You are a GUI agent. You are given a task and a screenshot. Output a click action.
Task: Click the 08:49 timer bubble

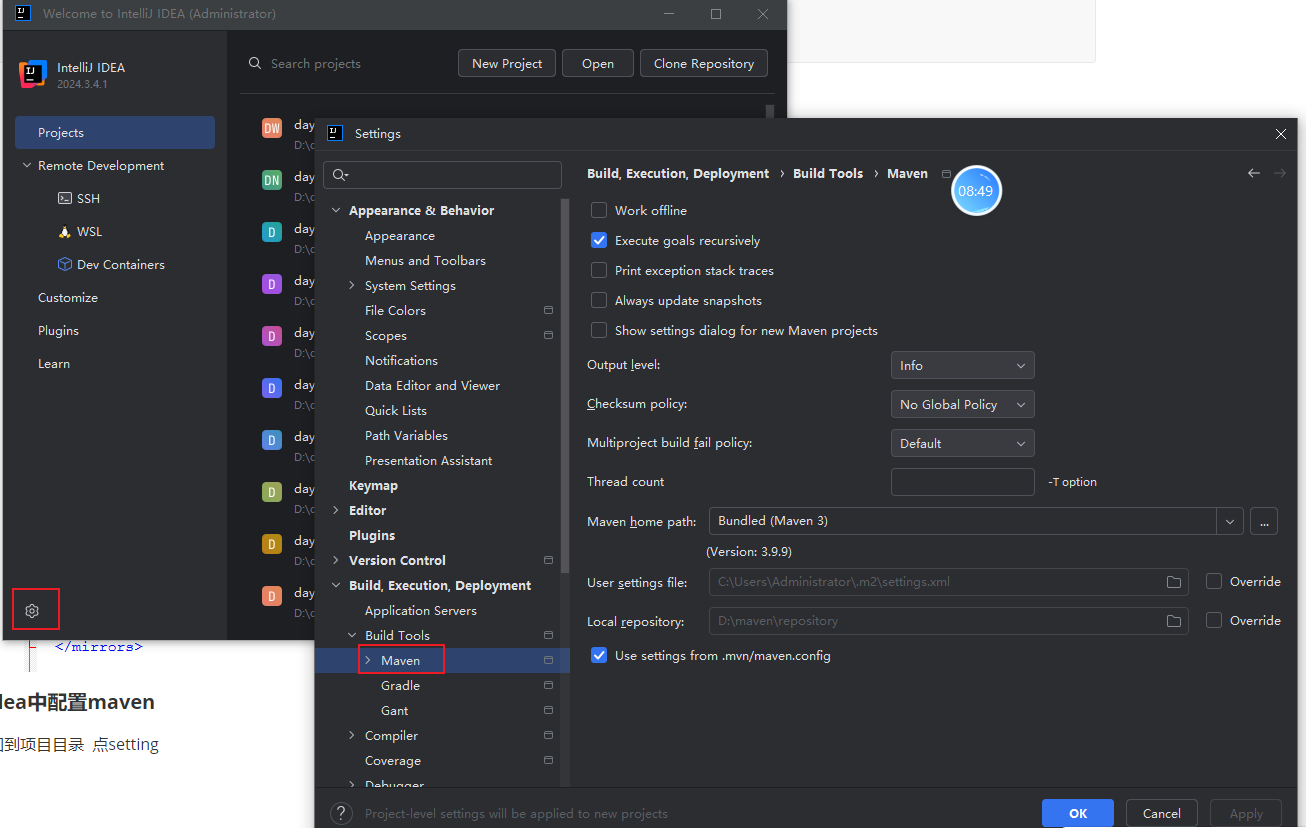coord(976,191)
